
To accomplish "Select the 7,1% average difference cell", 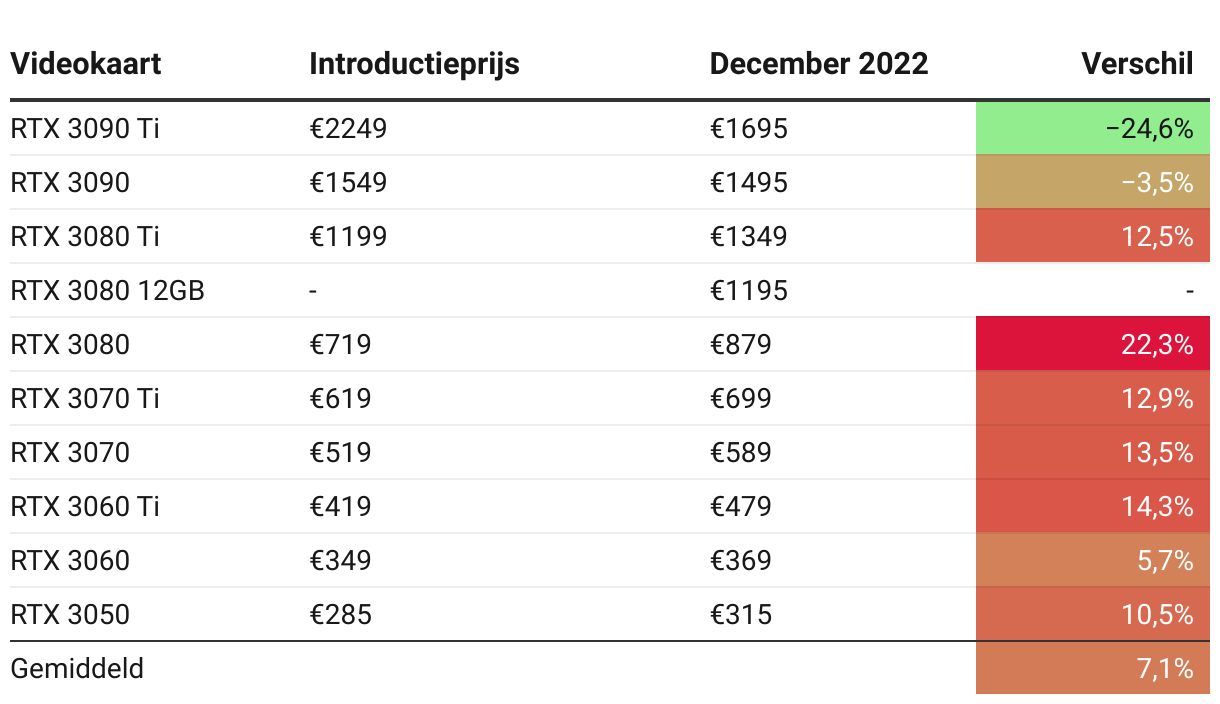I will click(x=1093, y=668).
